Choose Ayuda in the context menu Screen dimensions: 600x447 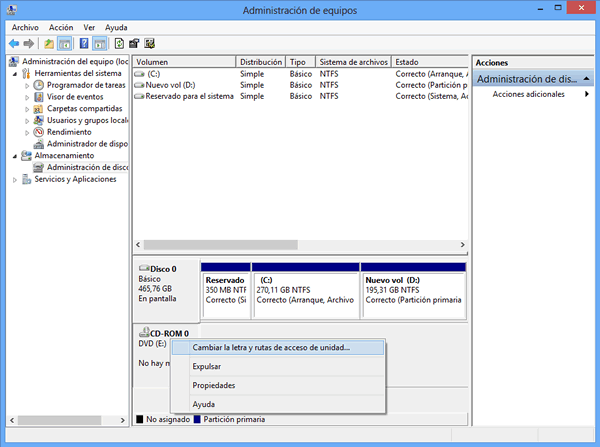(277, 404)
